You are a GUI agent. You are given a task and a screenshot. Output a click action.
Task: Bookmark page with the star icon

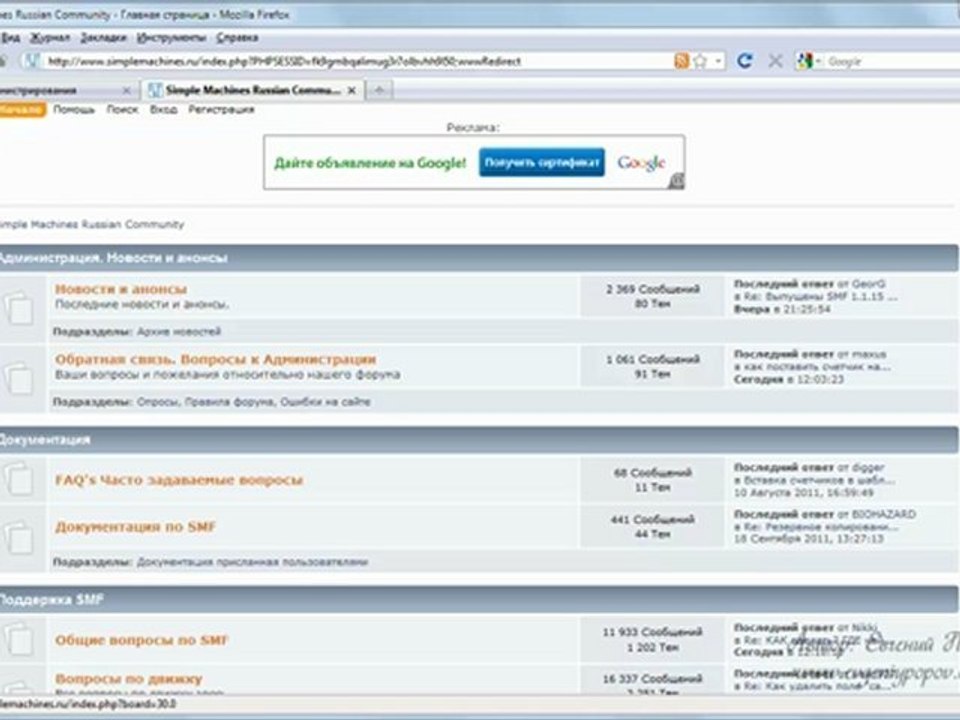[700, 61]
